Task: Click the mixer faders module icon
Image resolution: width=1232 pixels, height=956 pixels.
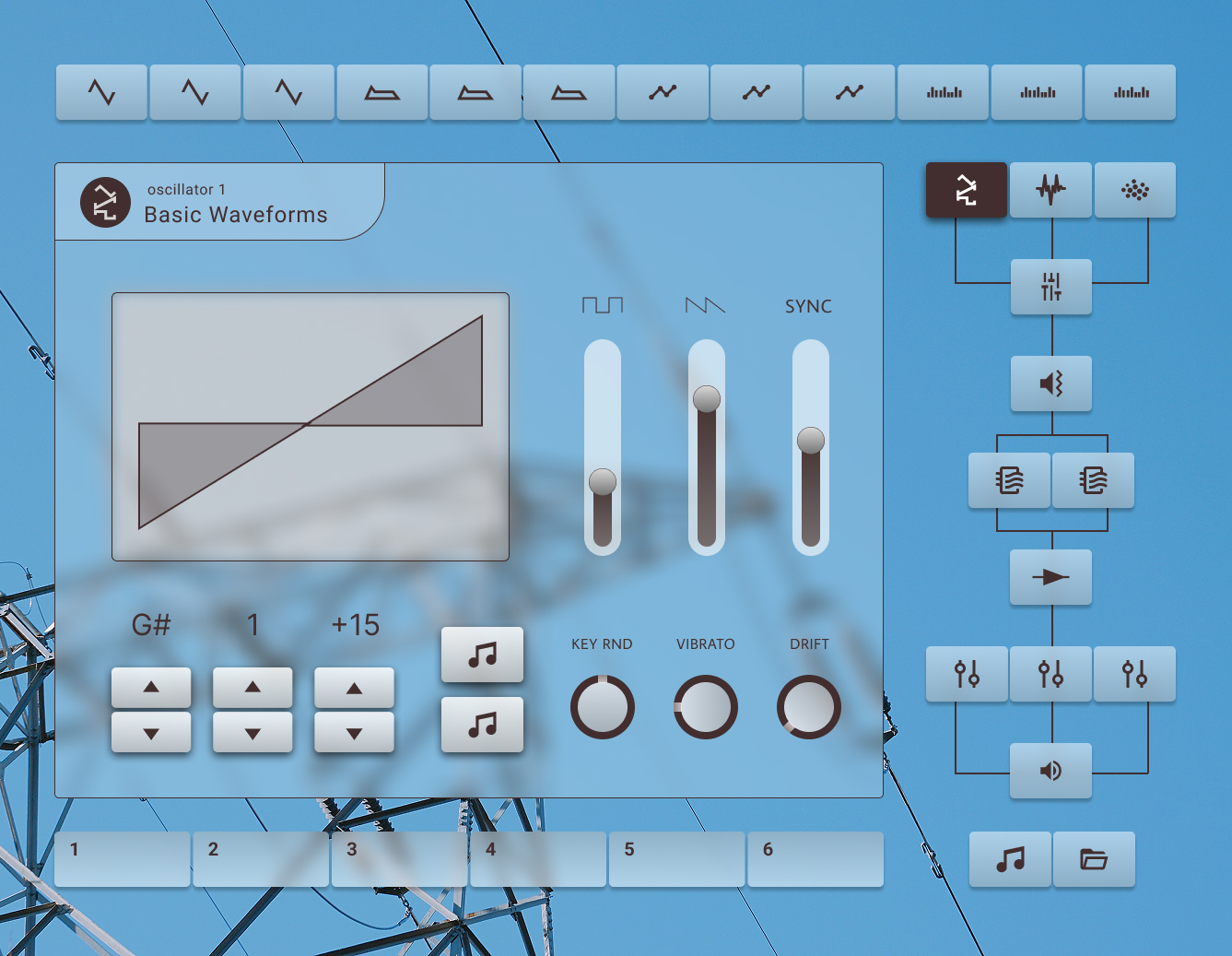Action: pyautogui.click(x=1050, y=287)
